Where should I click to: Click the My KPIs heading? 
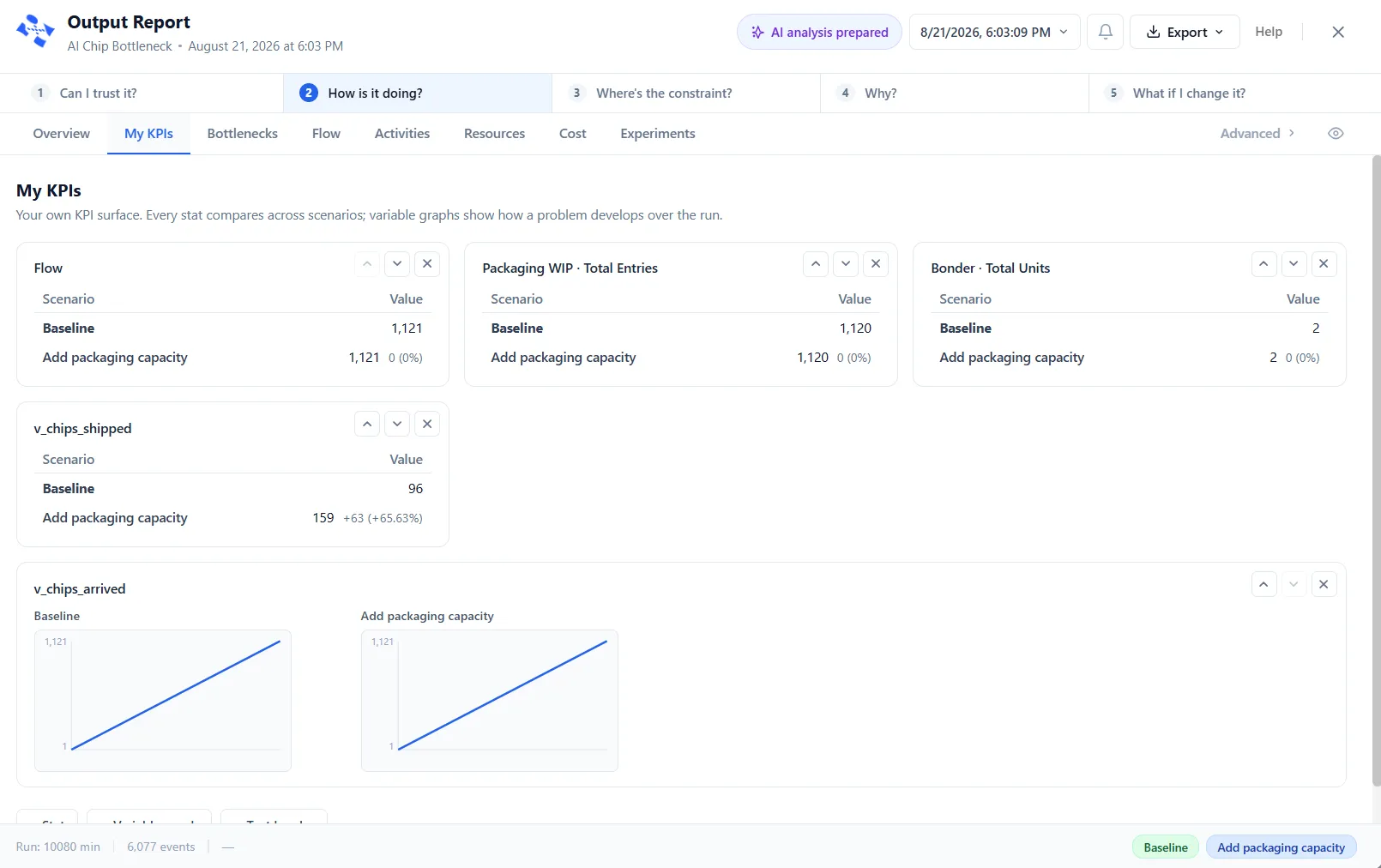49,190
